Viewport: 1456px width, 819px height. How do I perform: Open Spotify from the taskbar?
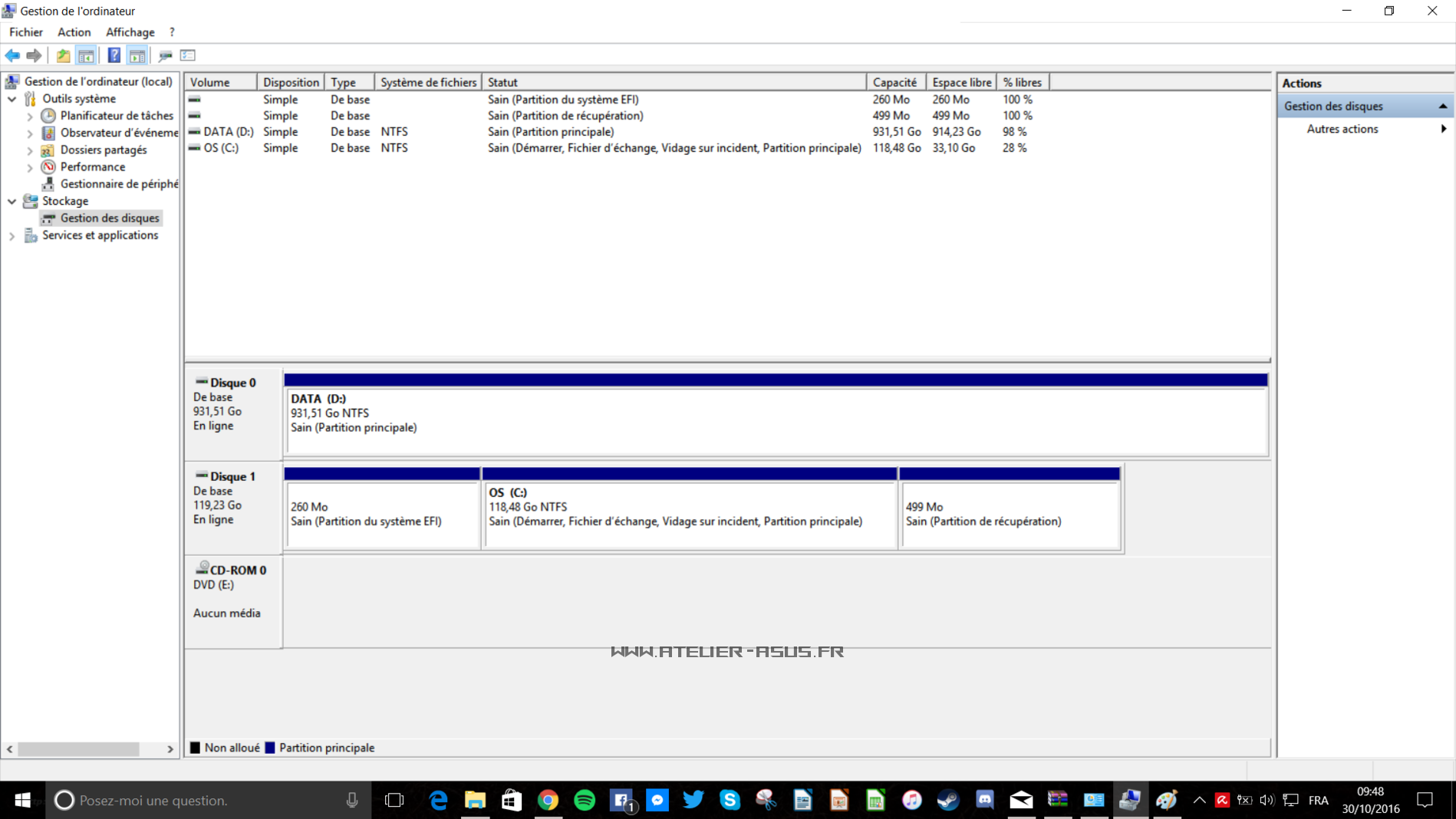[585, 800]
